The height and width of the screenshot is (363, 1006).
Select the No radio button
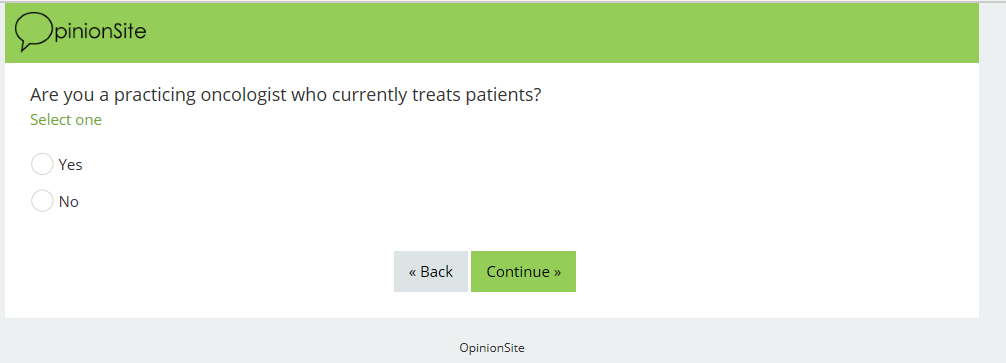point(42,201)
